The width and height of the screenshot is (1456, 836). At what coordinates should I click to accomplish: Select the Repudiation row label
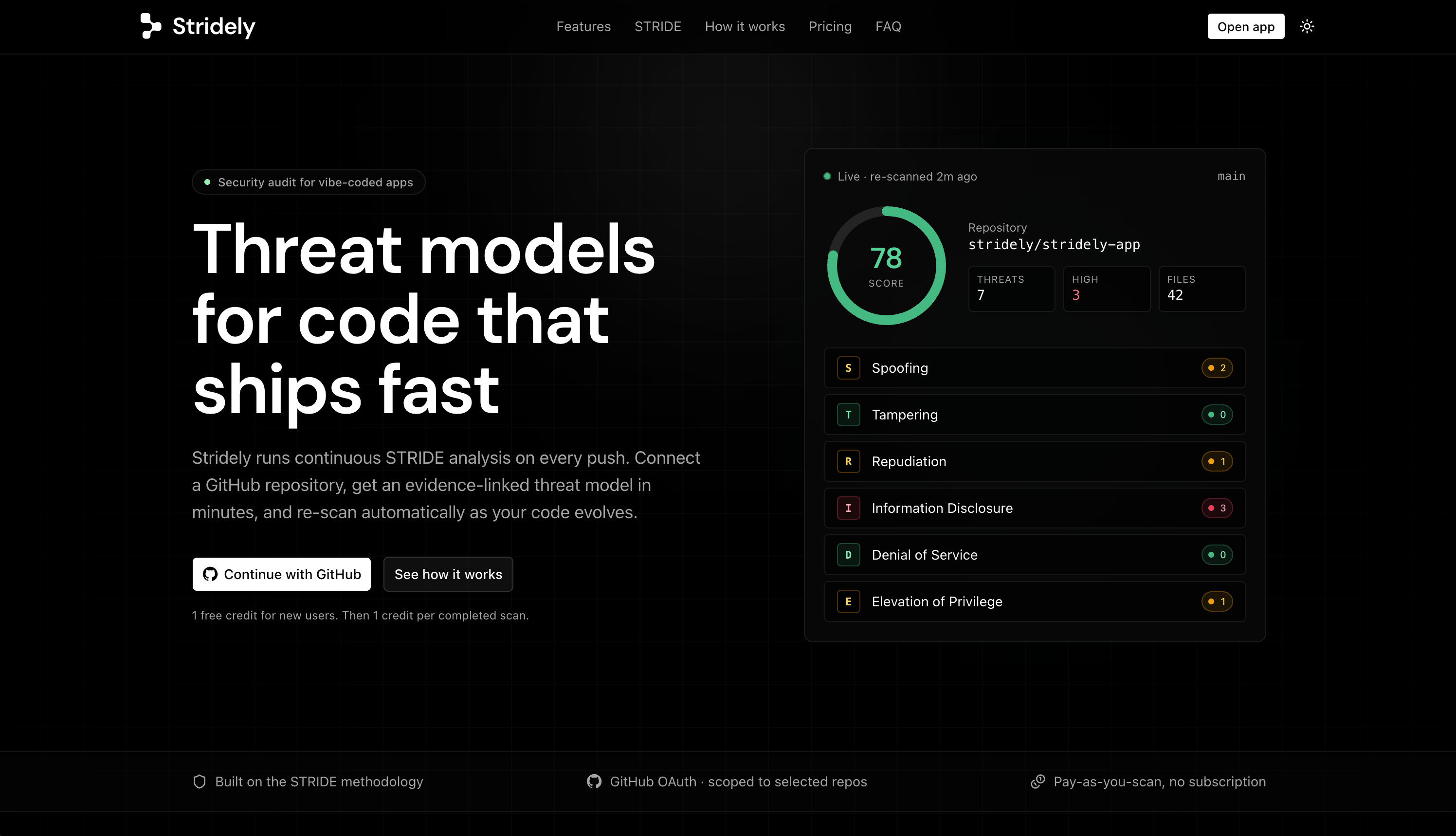coord(909,462)
